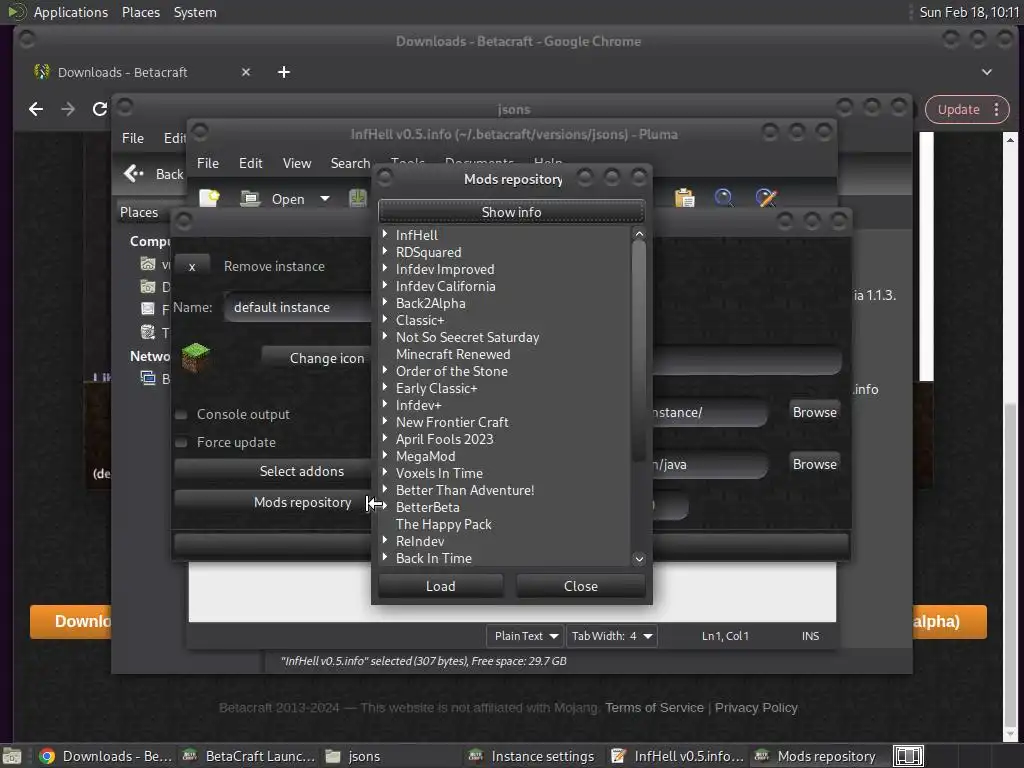This screenshot has width=1024, height=768.
Task: Enable the Console output checkbox
Action: (182, 415)
